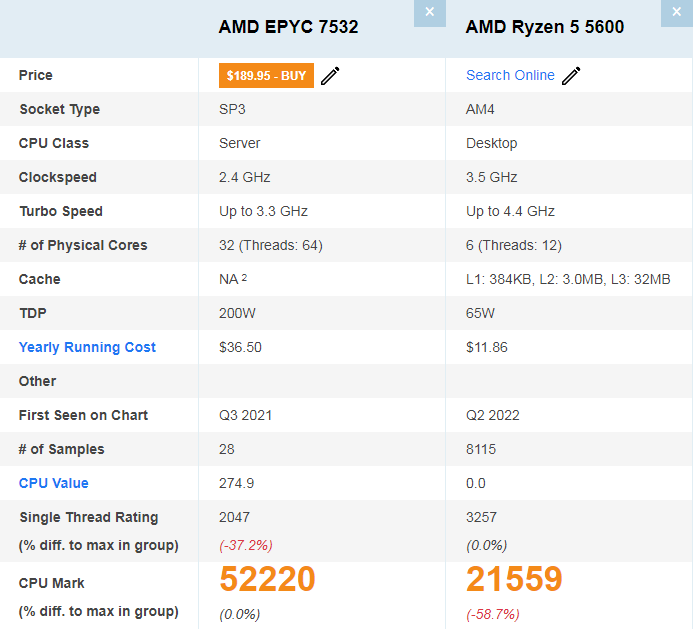
Task: Click the Cache row label
Action: [x=39, y=279]
